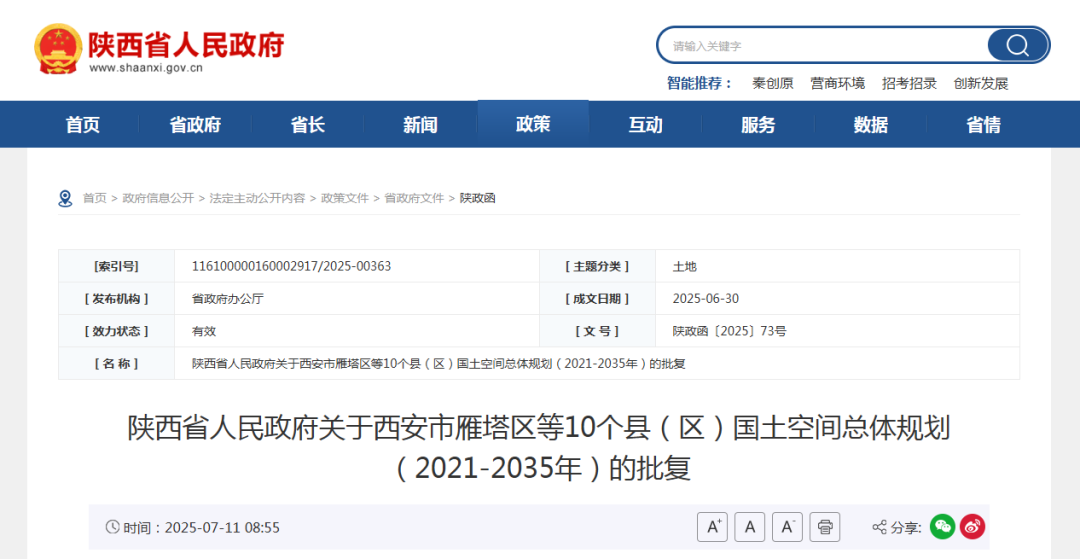The image size is (1080, 559).
Task: Open the 服务 navigation tab
Action: pos(758,125)
